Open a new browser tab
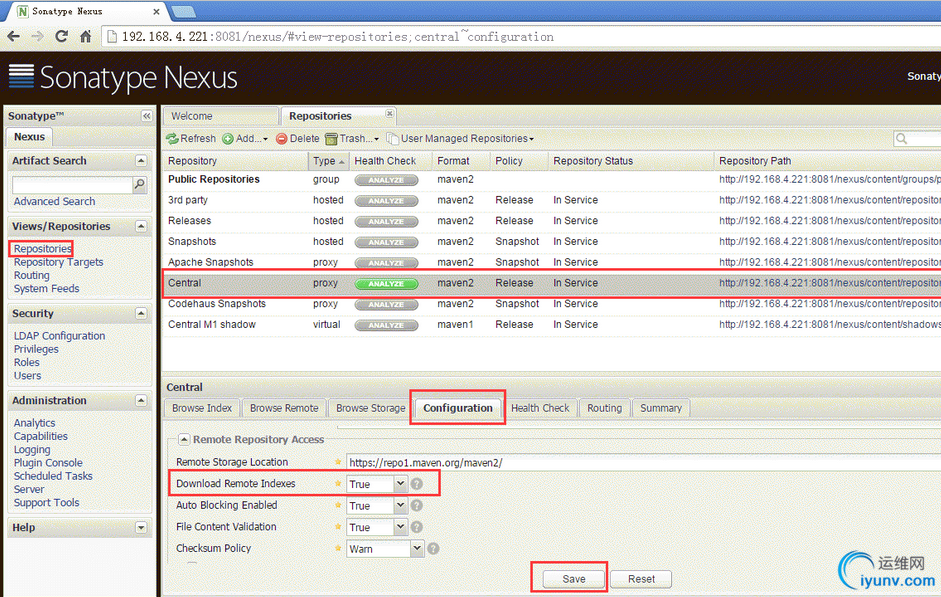The height and width of the screenshot is (597, 941). tap(184, 11)
